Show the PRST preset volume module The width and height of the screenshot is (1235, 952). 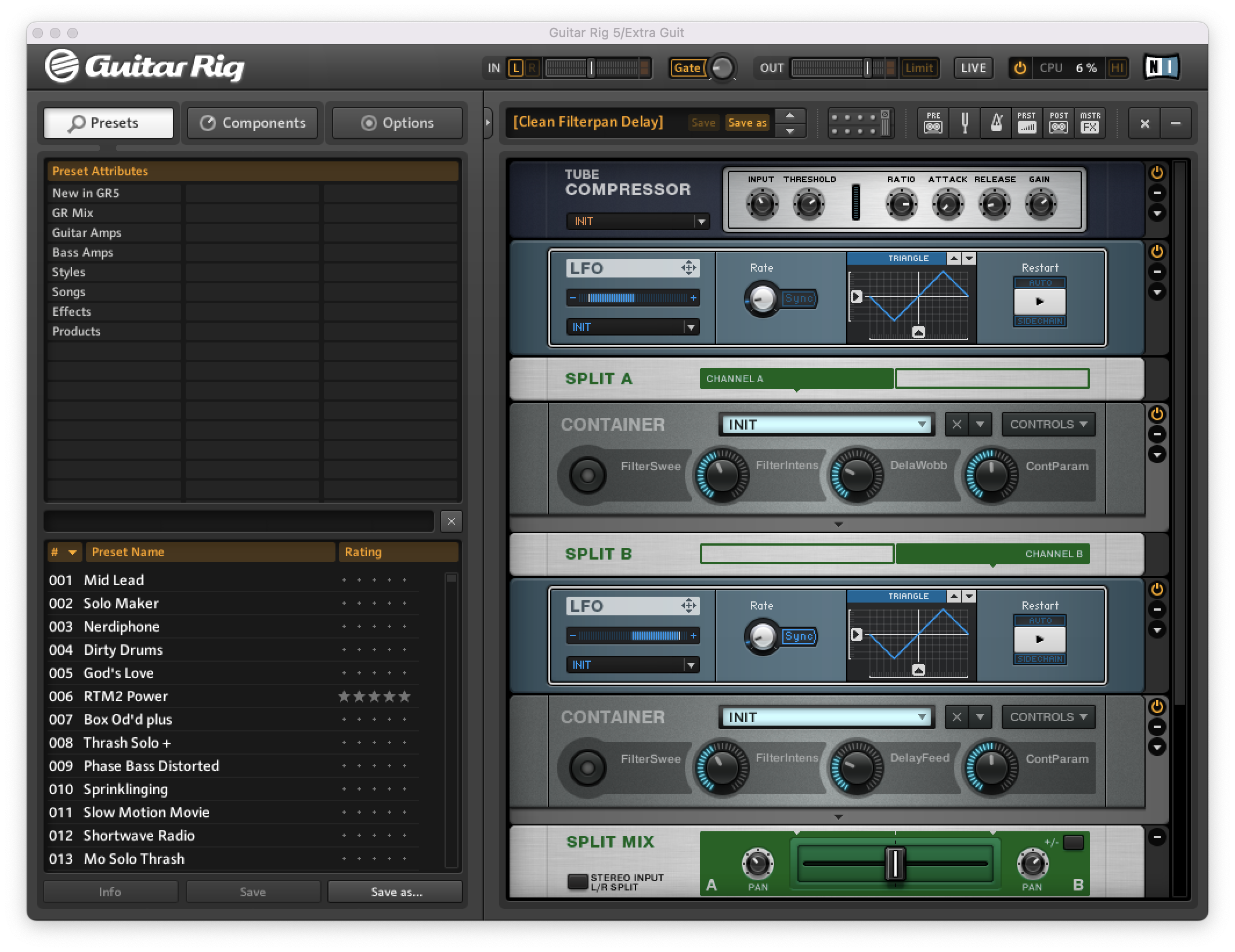pyautogui.click(x=1027, y=123)
